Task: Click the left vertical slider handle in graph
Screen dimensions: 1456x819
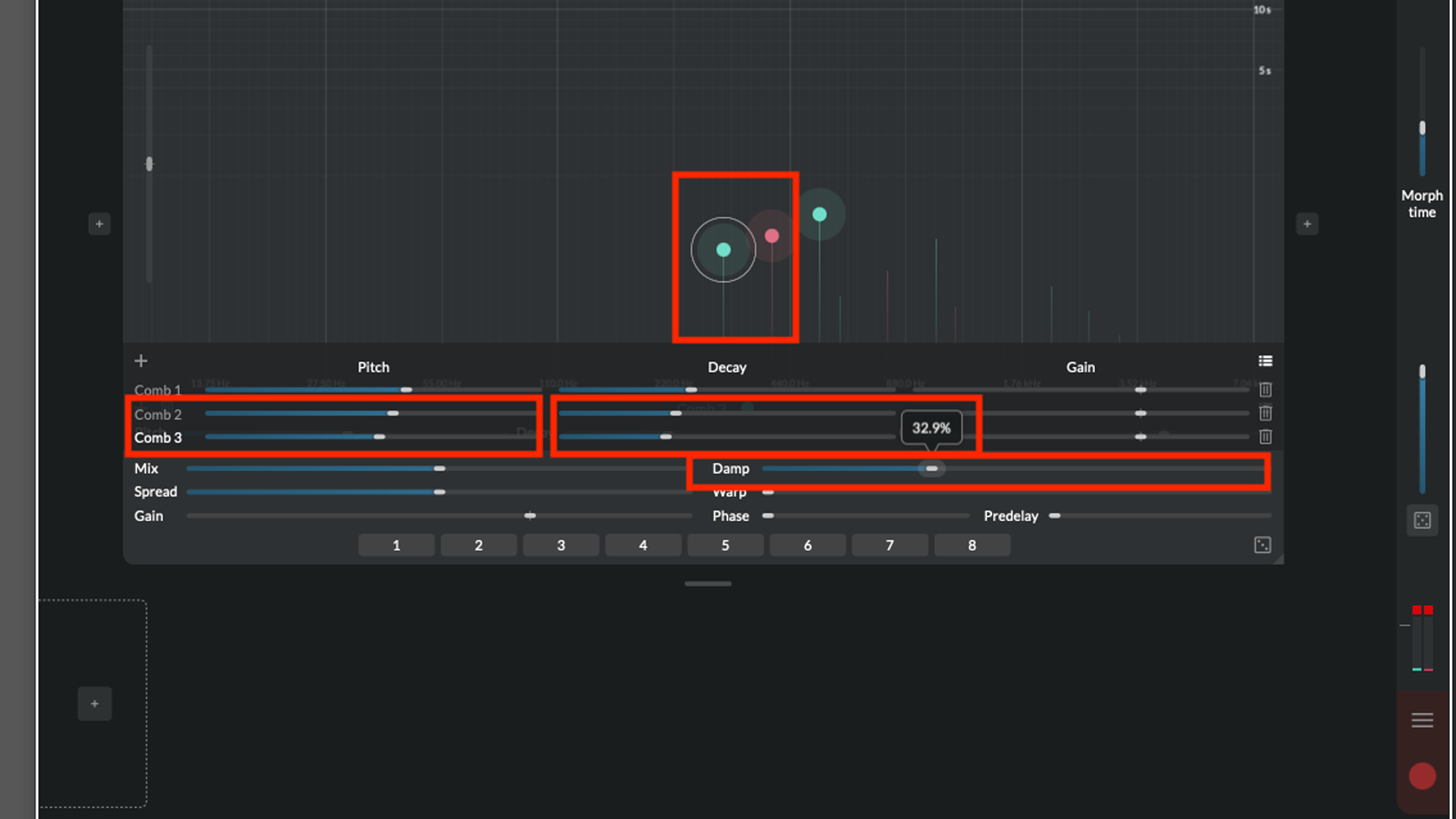Action: point(149,164)
